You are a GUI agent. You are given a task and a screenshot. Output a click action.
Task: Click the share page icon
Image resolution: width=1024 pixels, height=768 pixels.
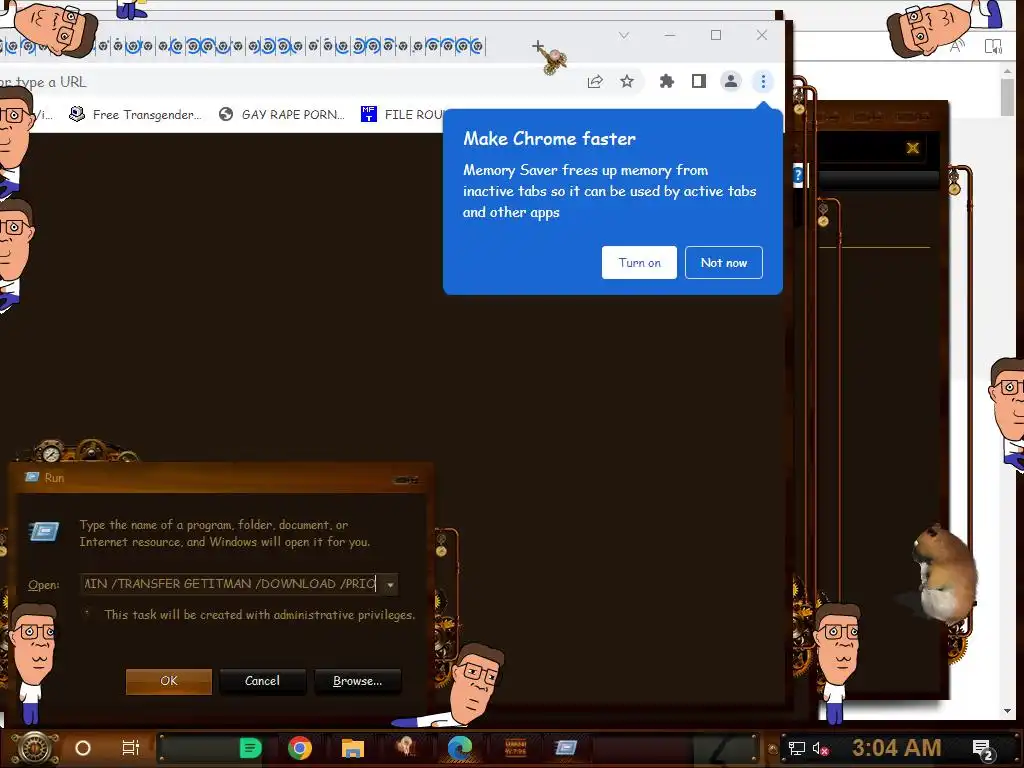(x=595, y=82)
